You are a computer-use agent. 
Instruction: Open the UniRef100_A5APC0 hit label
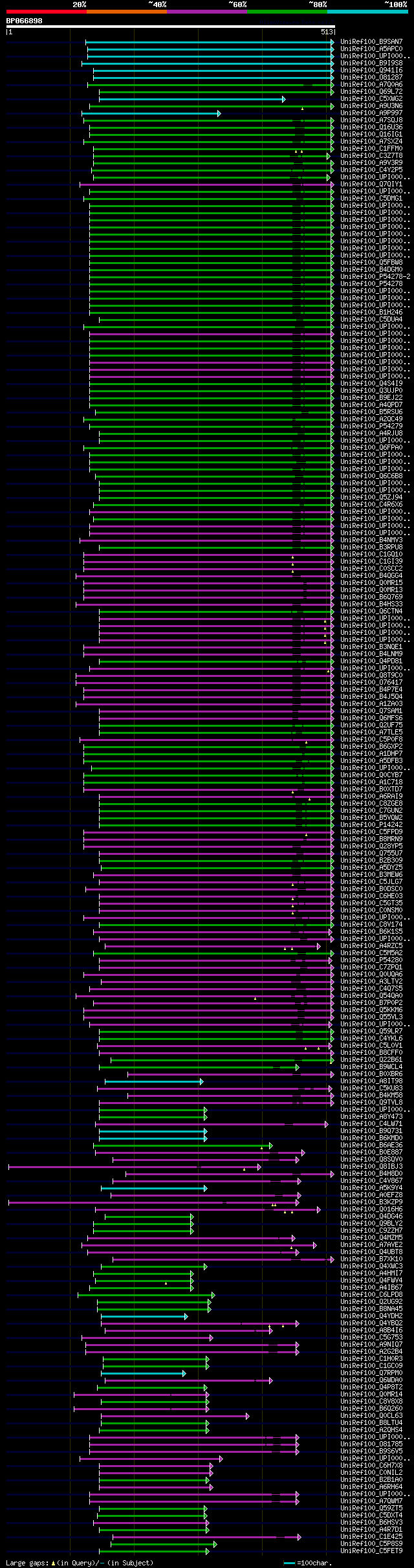point(371,49)
